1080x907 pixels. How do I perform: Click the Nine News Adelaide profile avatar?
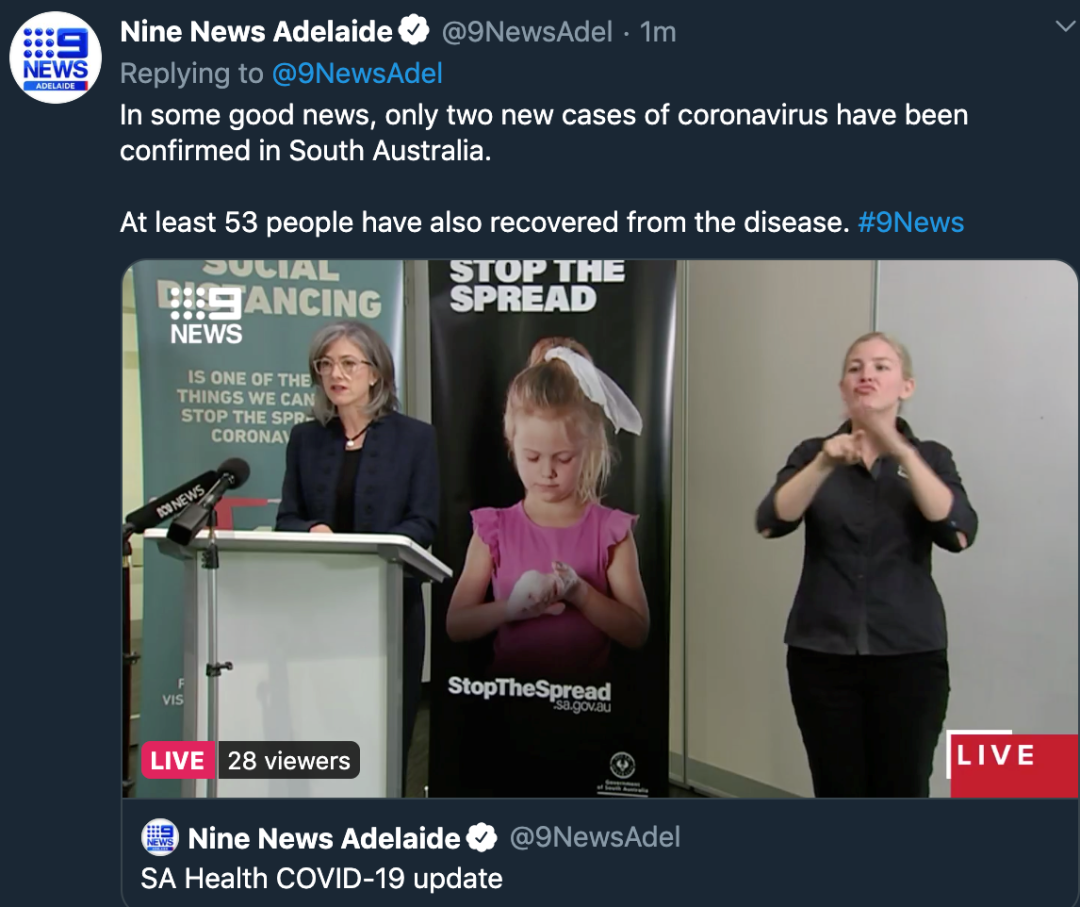point(55,58)
